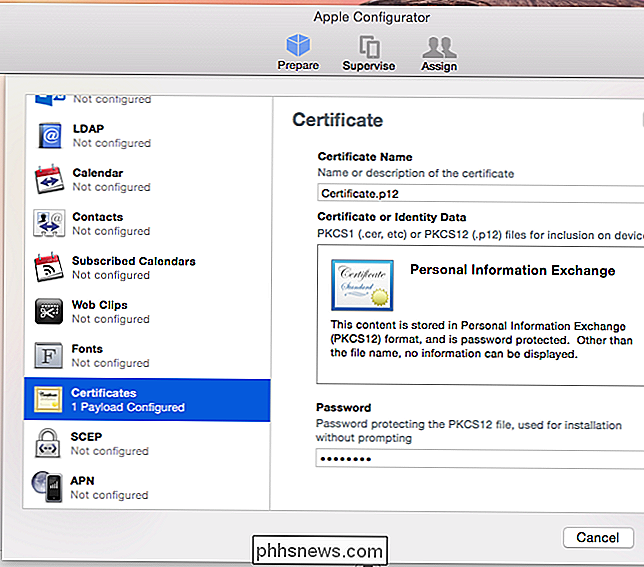
Task: Click the Fonts label in the sidebar
Action: coord(87,349)
